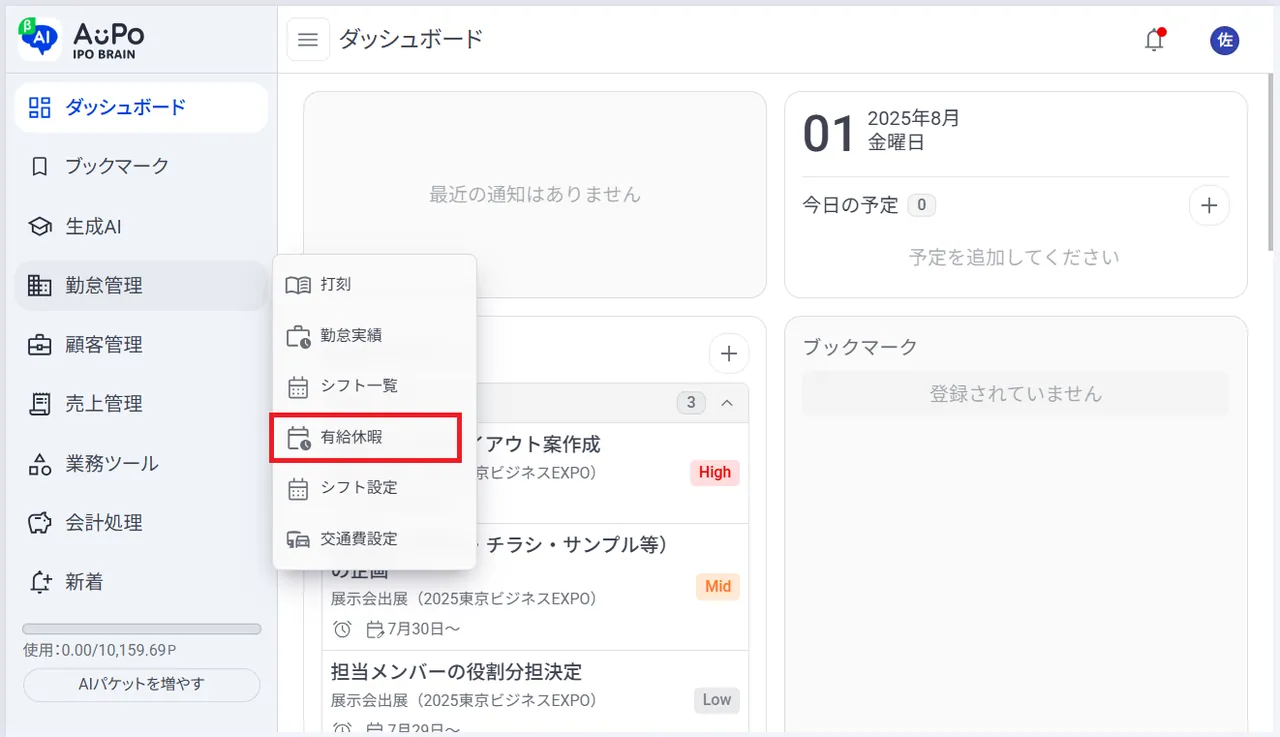Click the 業務ツール shapes icon
The height and width of the screenshot is (737, 1280).
tap(39, 464)
